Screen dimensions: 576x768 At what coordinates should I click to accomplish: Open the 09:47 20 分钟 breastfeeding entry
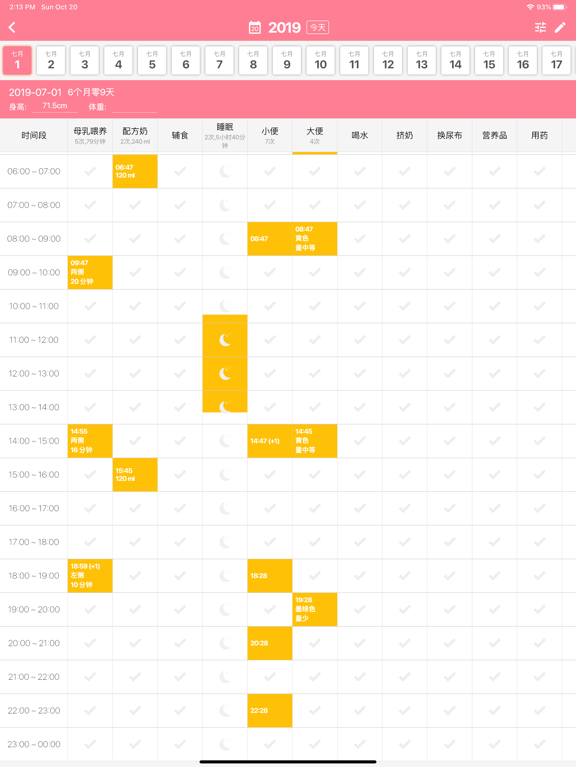(90, 272)
